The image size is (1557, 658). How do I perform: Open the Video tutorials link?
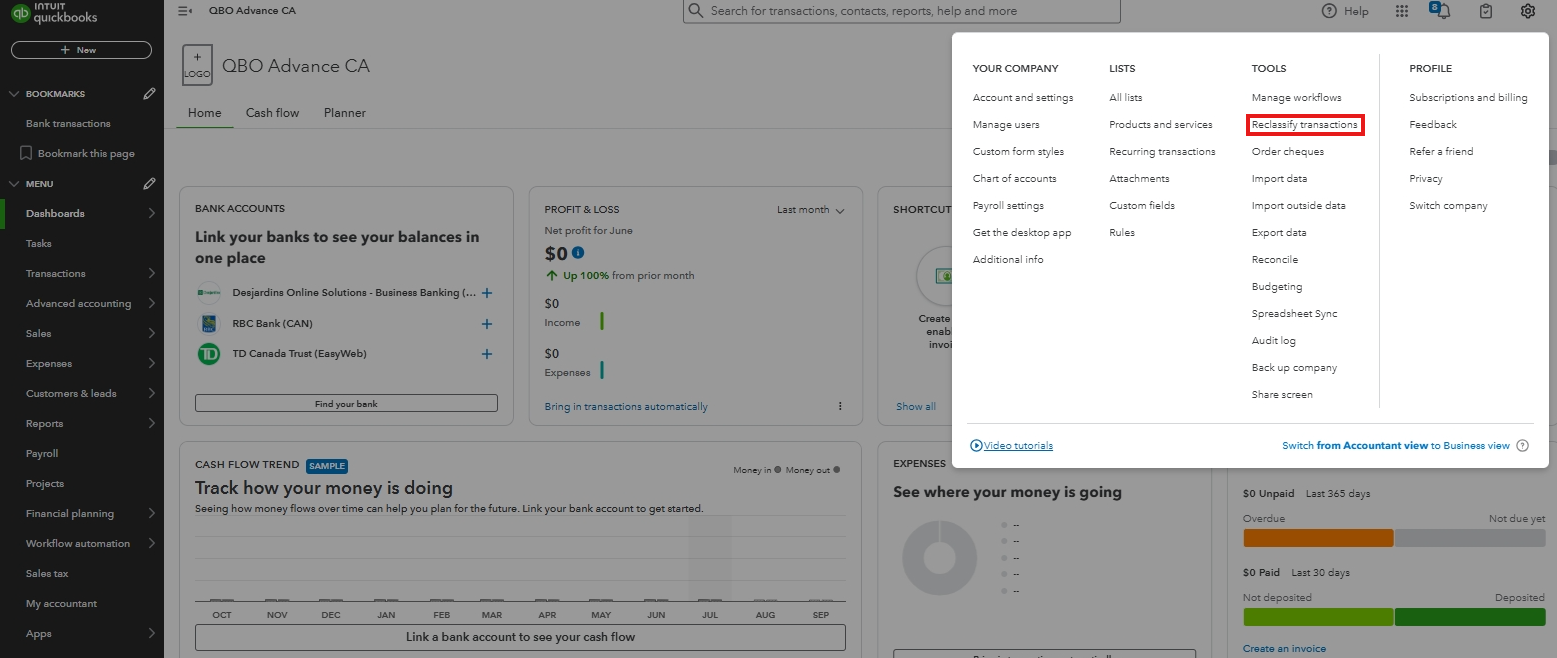[x=1018, y=446]
